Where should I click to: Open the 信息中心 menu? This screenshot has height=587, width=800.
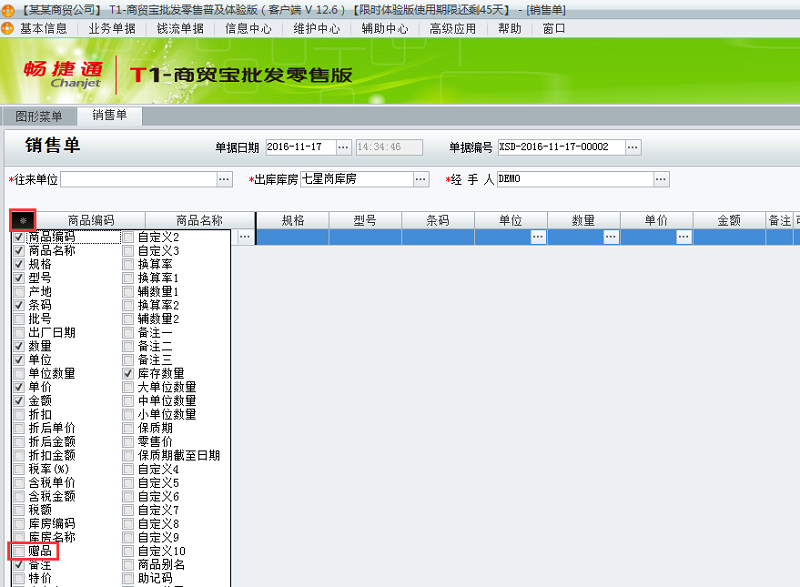pyautogui.click(x=248, y=29)
